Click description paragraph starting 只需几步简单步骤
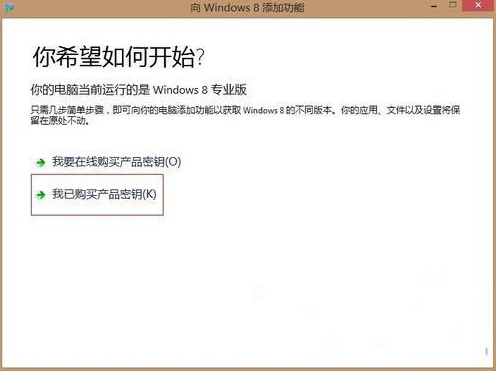The height and width of the screenshot is (372, 496). (245, 115)
